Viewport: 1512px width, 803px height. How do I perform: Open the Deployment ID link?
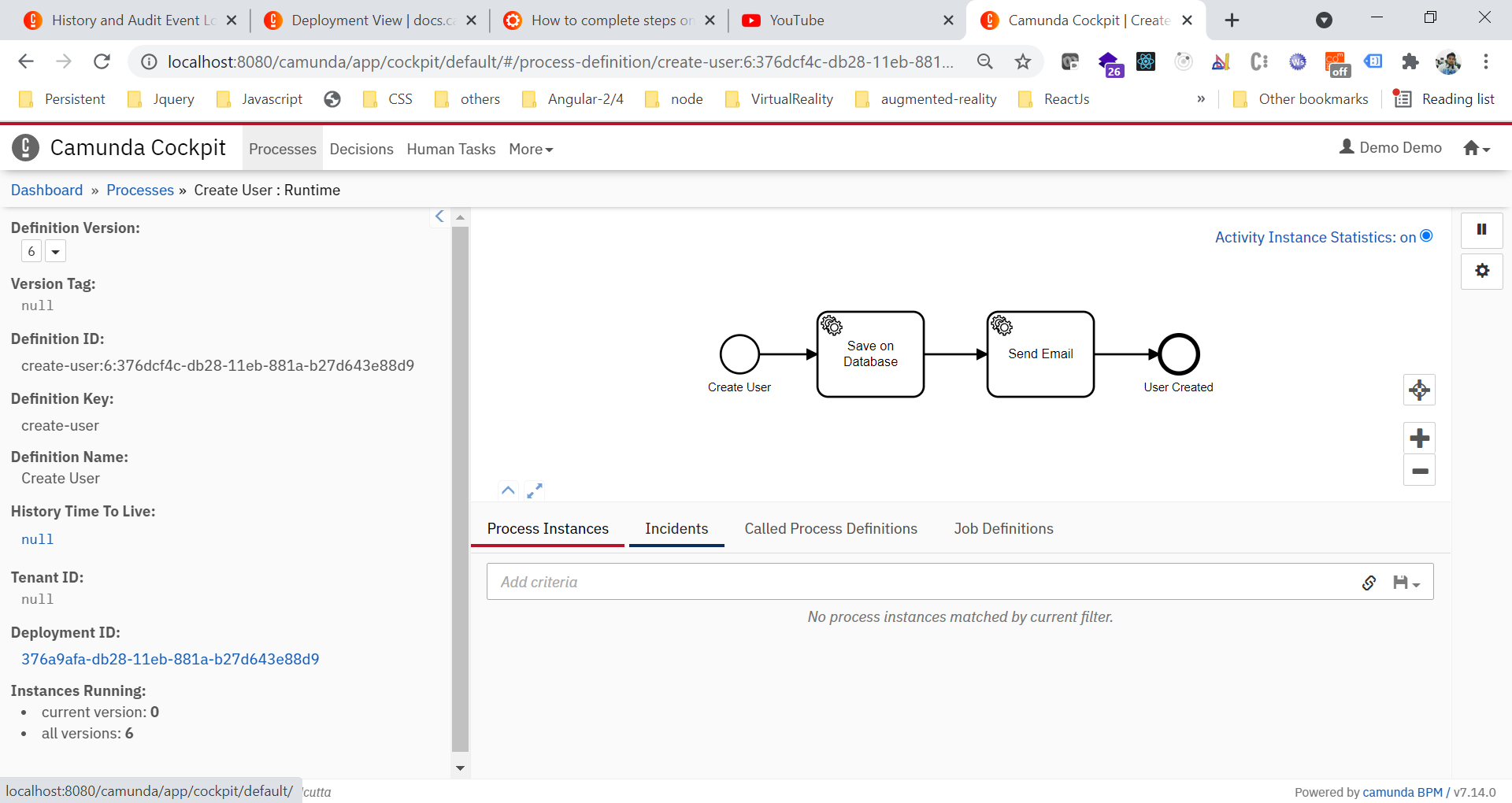pyautogui.click(x=170, y=660)
